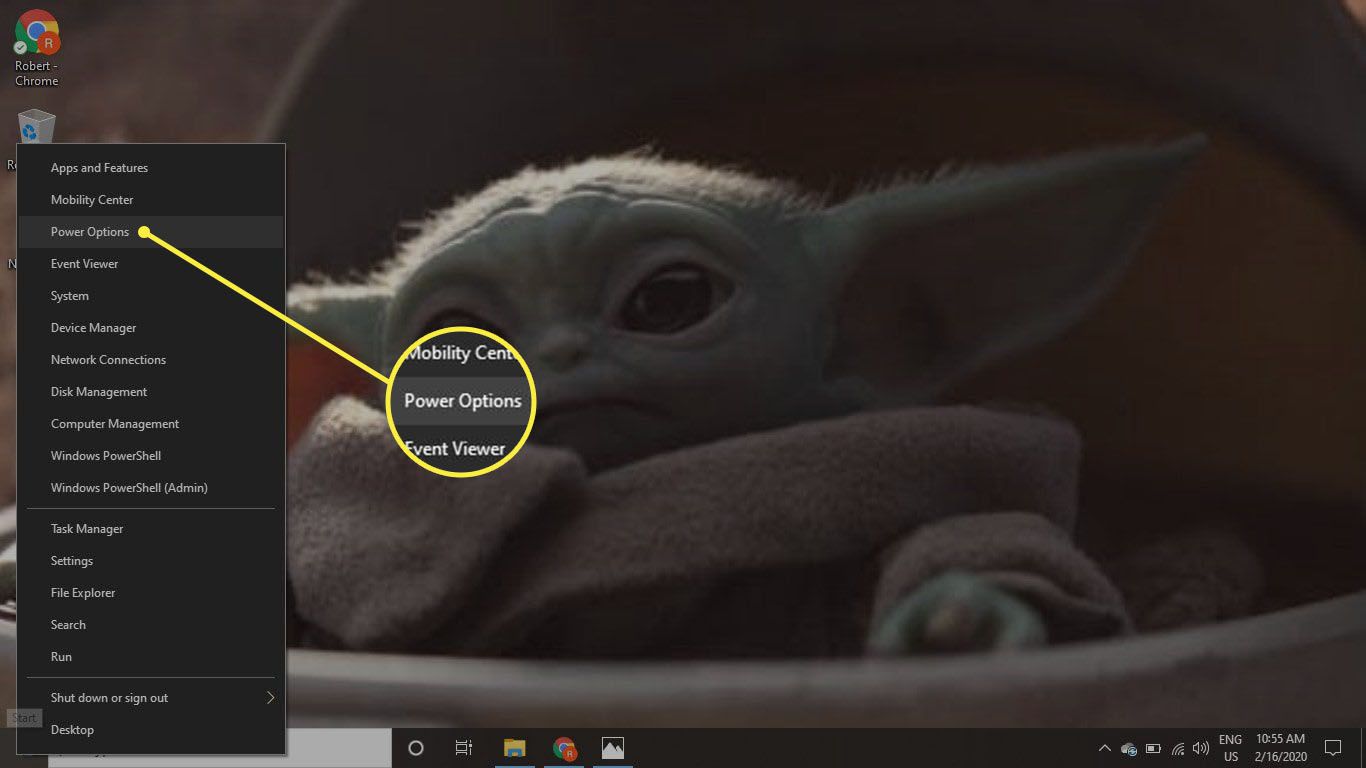Open Photos app taskbar icon

click(613, 748)
